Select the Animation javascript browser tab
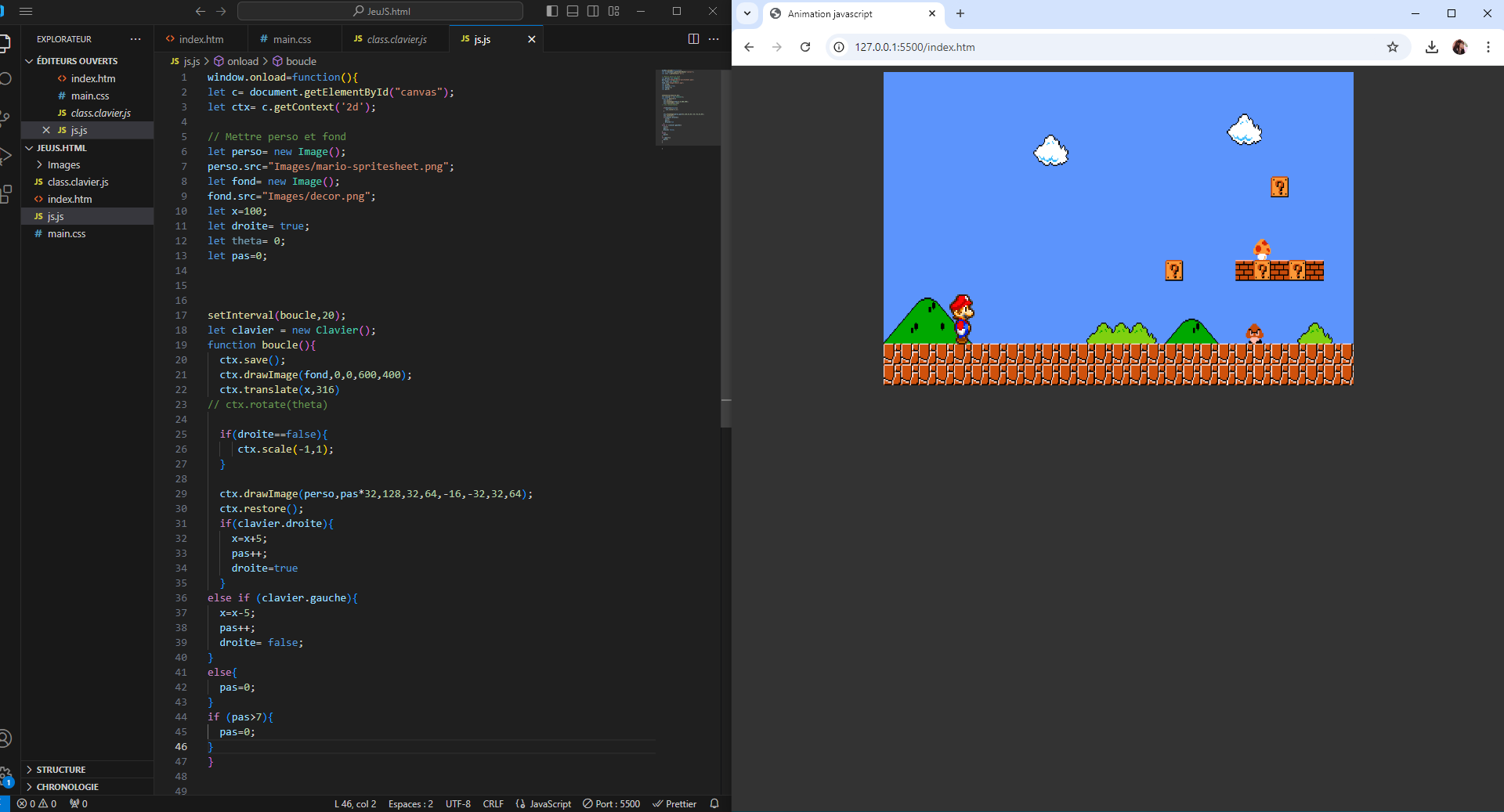Viewport: 1504px width, 812px height. pyautogui.click(x=853, y=14)
